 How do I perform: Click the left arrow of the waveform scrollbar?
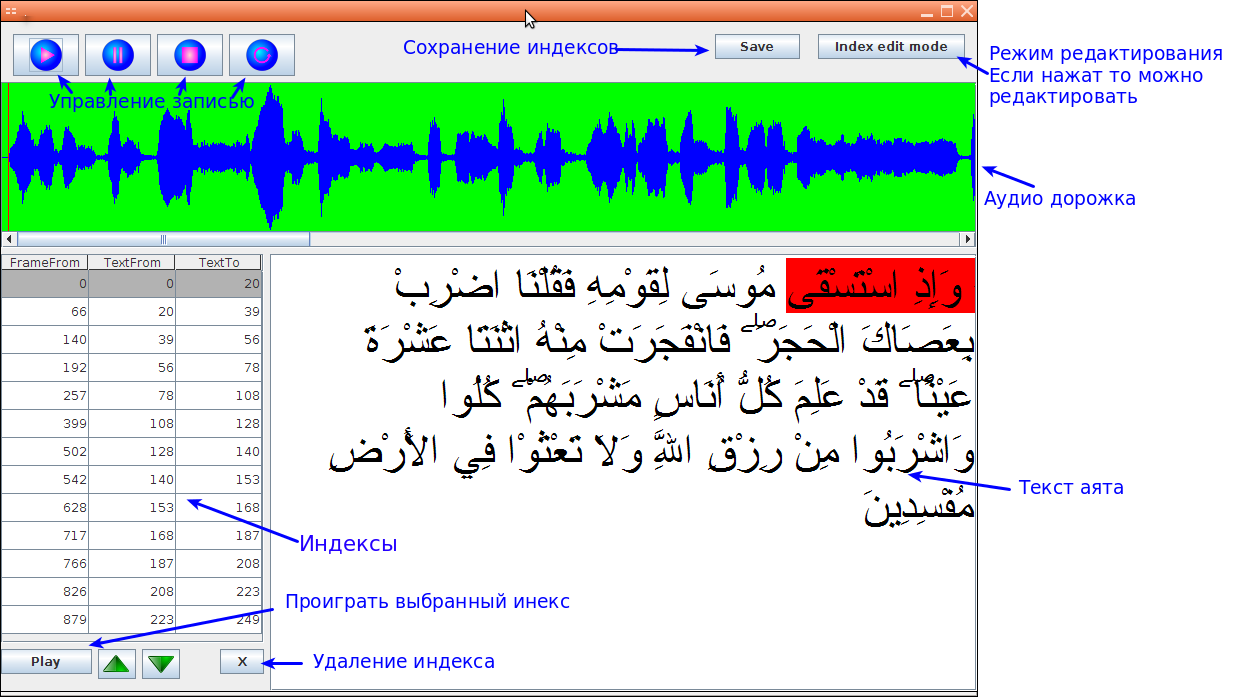(10, 240)
